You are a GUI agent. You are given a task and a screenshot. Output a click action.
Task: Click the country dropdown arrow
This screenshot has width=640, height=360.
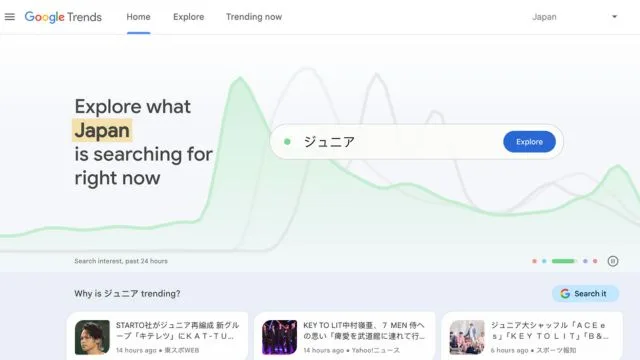(614, 17)
